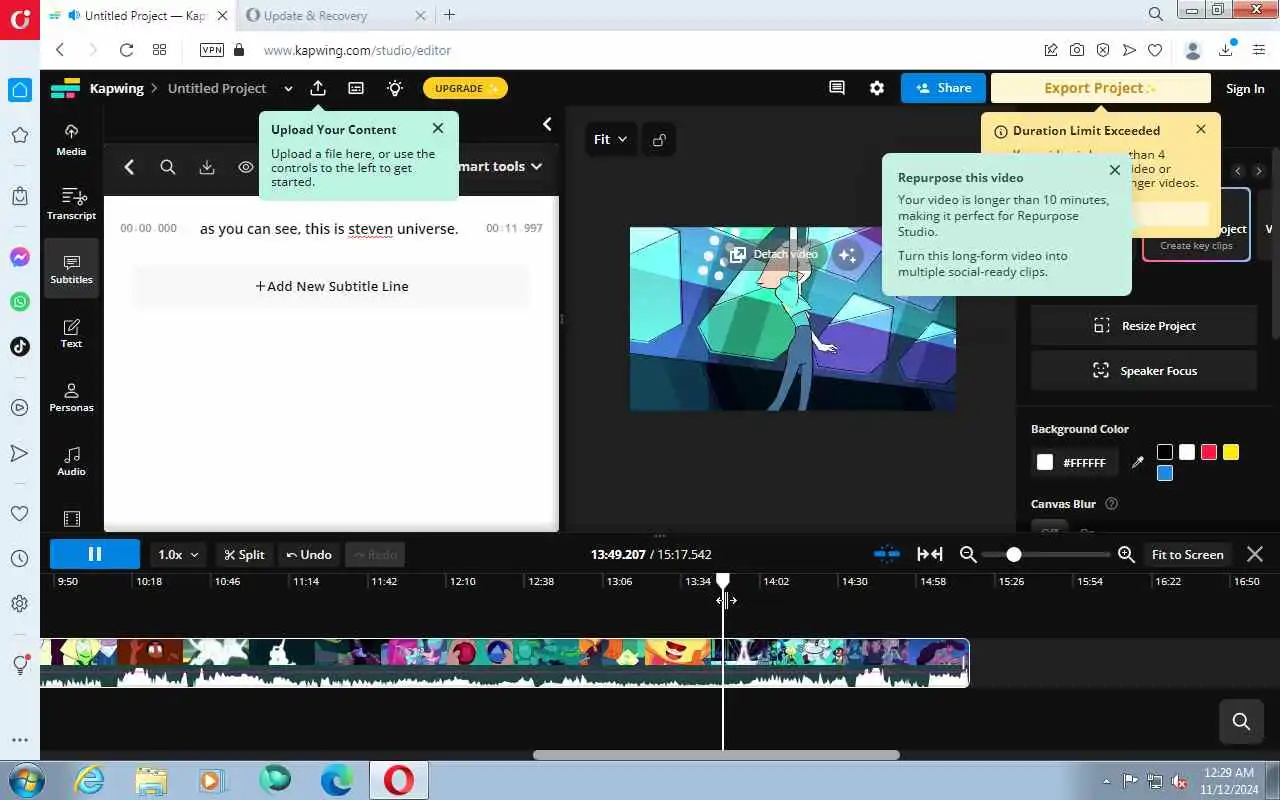Click the subtitles icon in Kapwing header

(x=356, y=88)
